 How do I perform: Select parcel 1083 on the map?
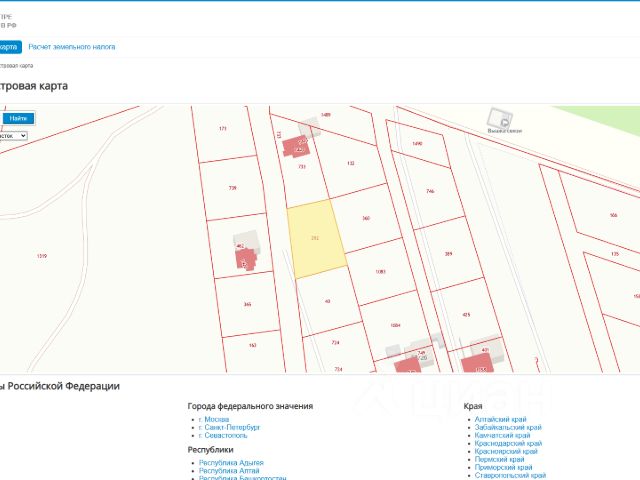pyautogui.click(x=380, y=271)
